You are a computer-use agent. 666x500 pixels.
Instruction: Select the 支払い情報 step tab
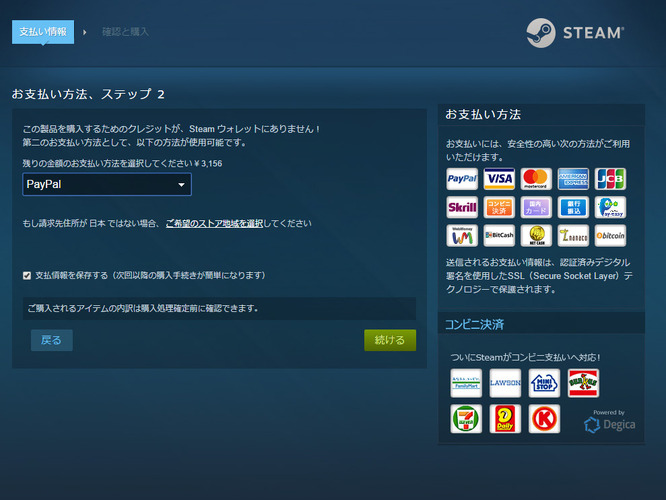pyautogui.click(x=43, y=32)
